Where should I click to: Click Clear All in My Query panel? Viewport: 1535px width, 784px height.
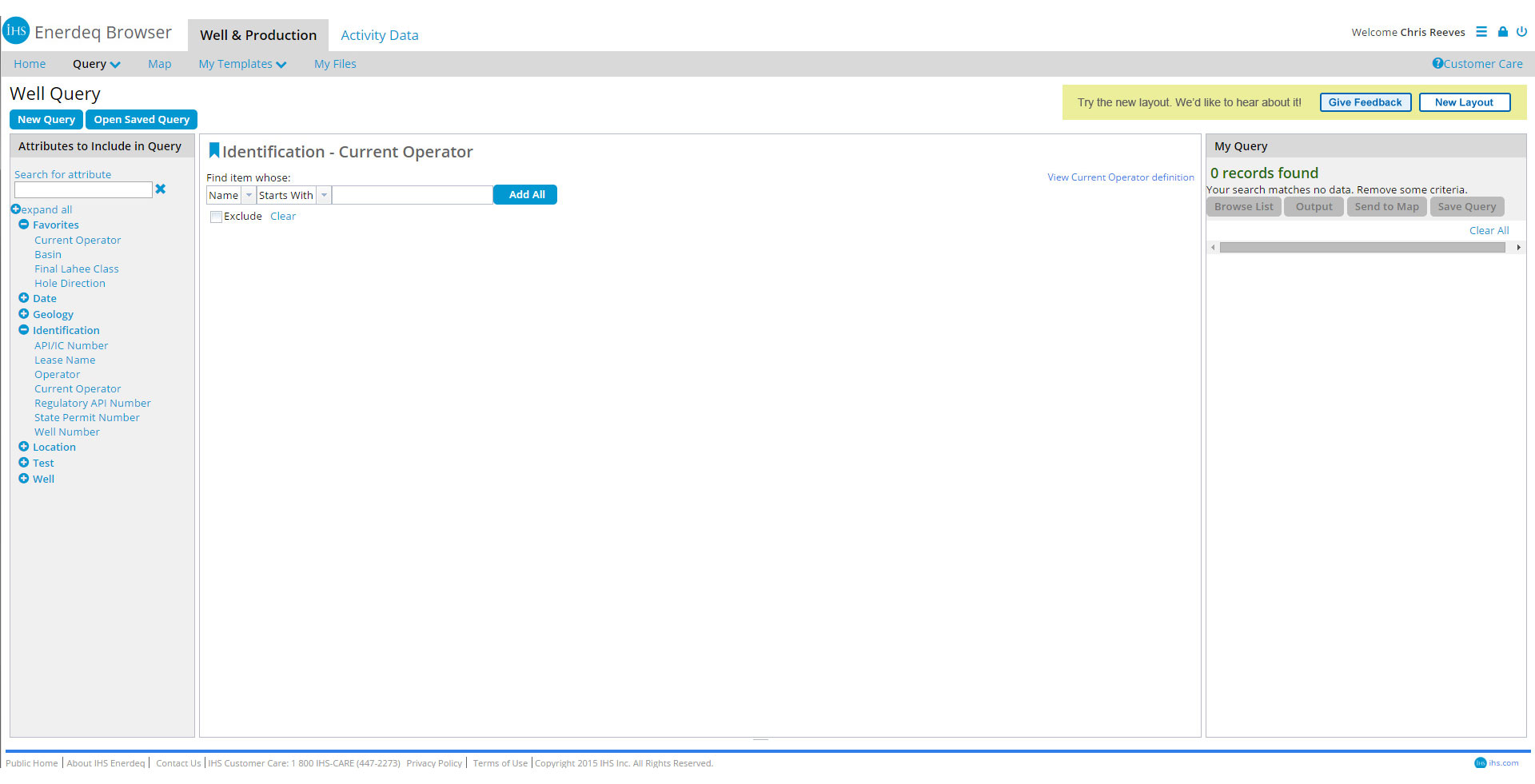coord(1489,230)
